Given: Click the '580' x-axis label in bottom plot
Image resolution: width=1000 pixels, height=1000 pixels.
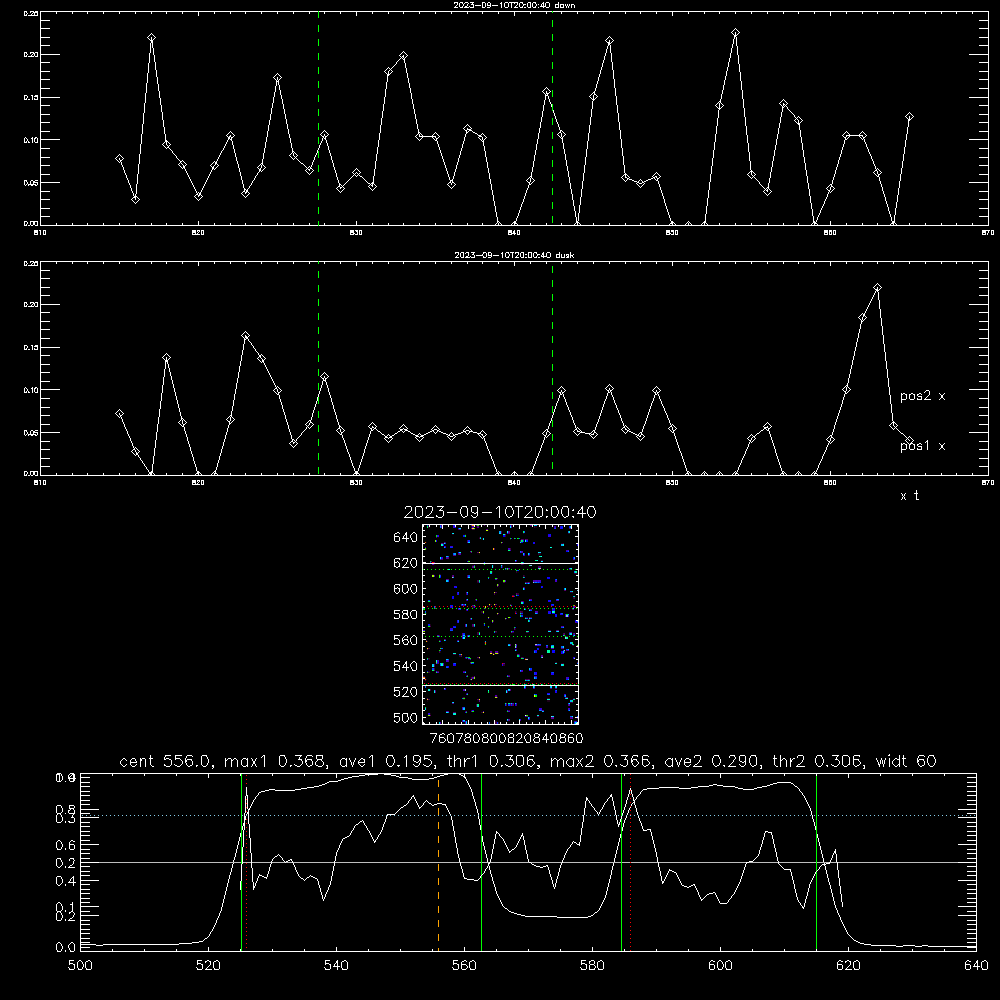Looking at the screenshot, I should (592, 966).
